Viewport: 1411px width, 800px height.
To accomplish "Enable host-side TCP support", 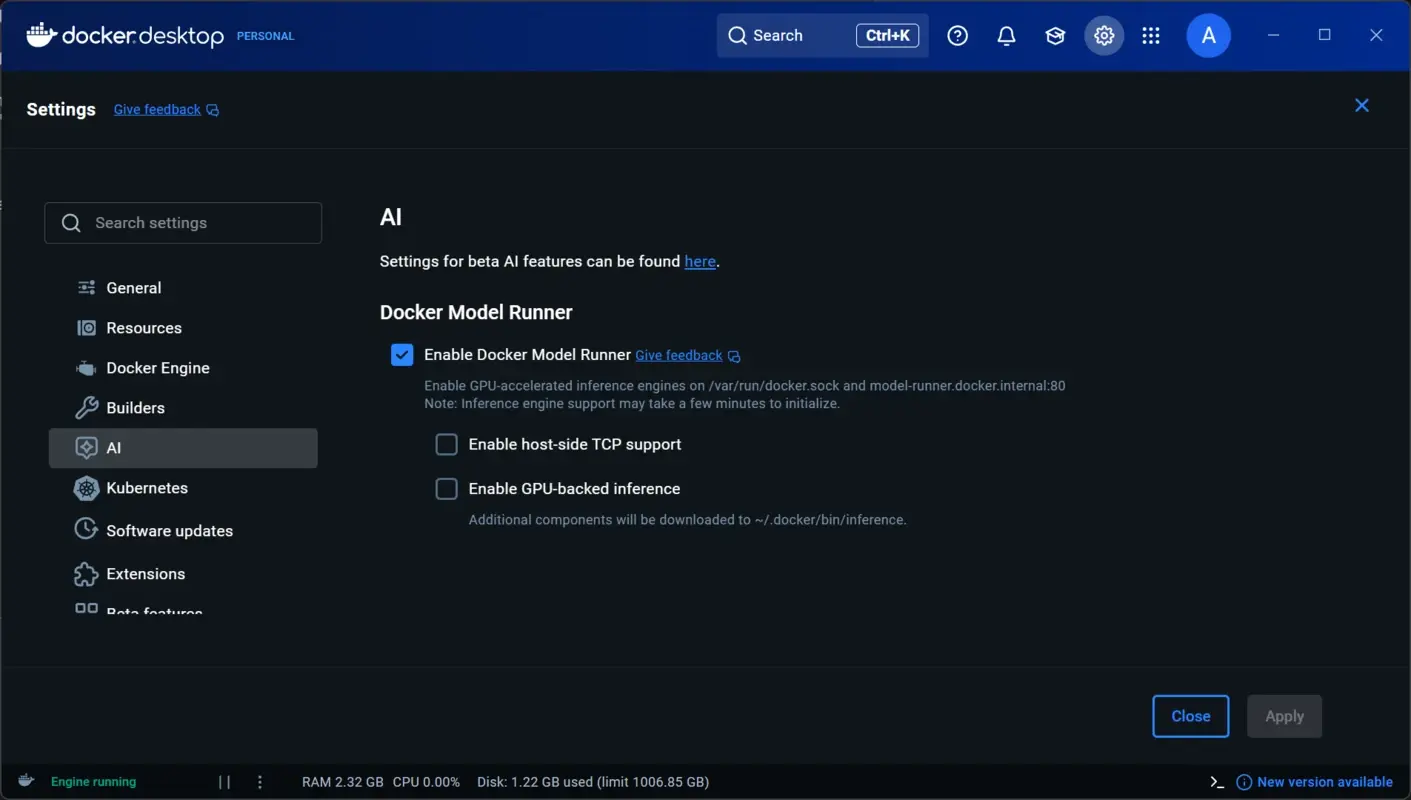I will (446, 444).
